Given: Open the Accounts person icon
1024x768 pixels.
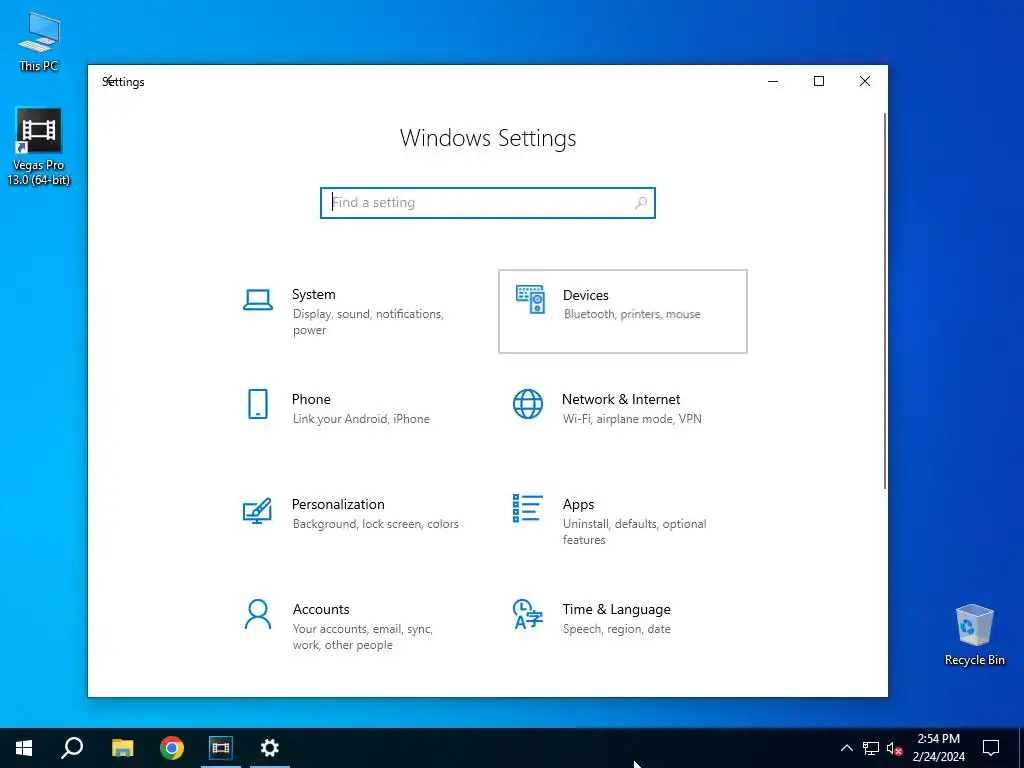Looking at the screenshot, I should coord(258,615).
